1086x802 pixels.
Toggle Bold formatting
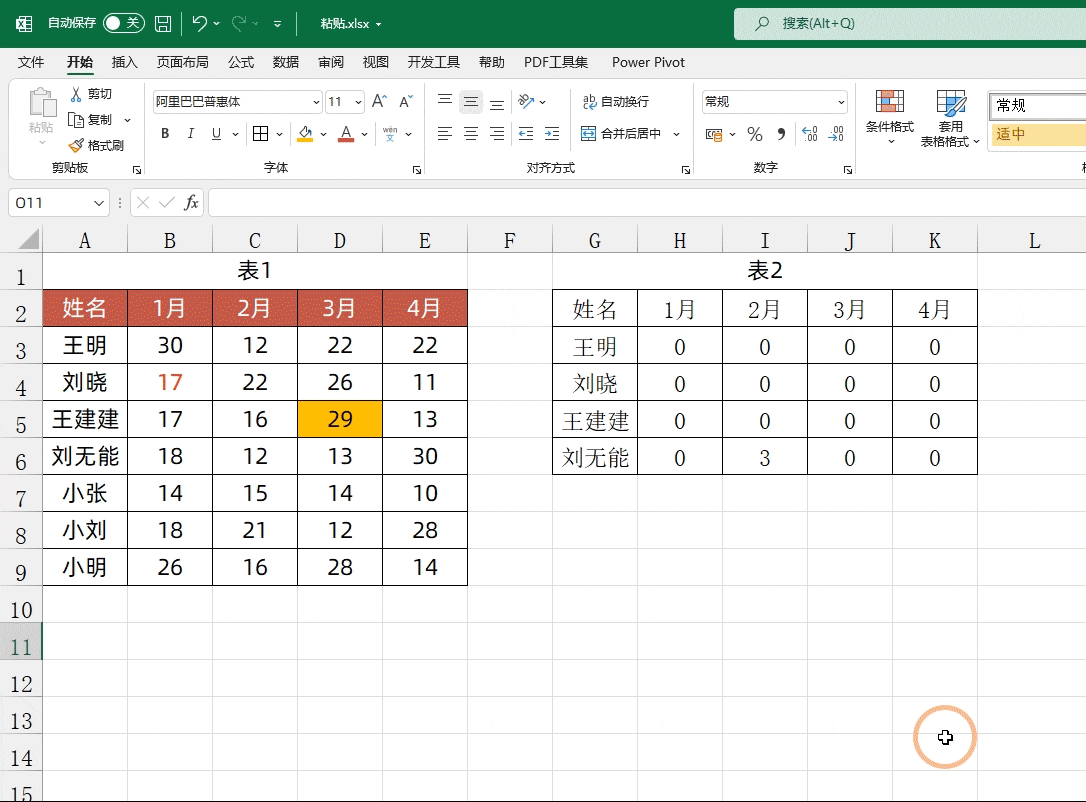[x=165, y=134]
